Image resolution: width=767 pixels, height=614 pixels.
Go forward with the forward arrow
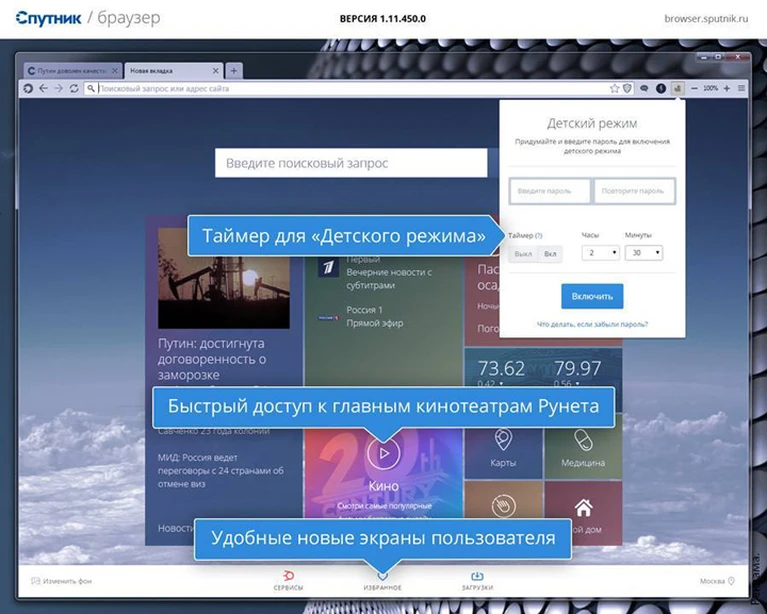(59, 89)
